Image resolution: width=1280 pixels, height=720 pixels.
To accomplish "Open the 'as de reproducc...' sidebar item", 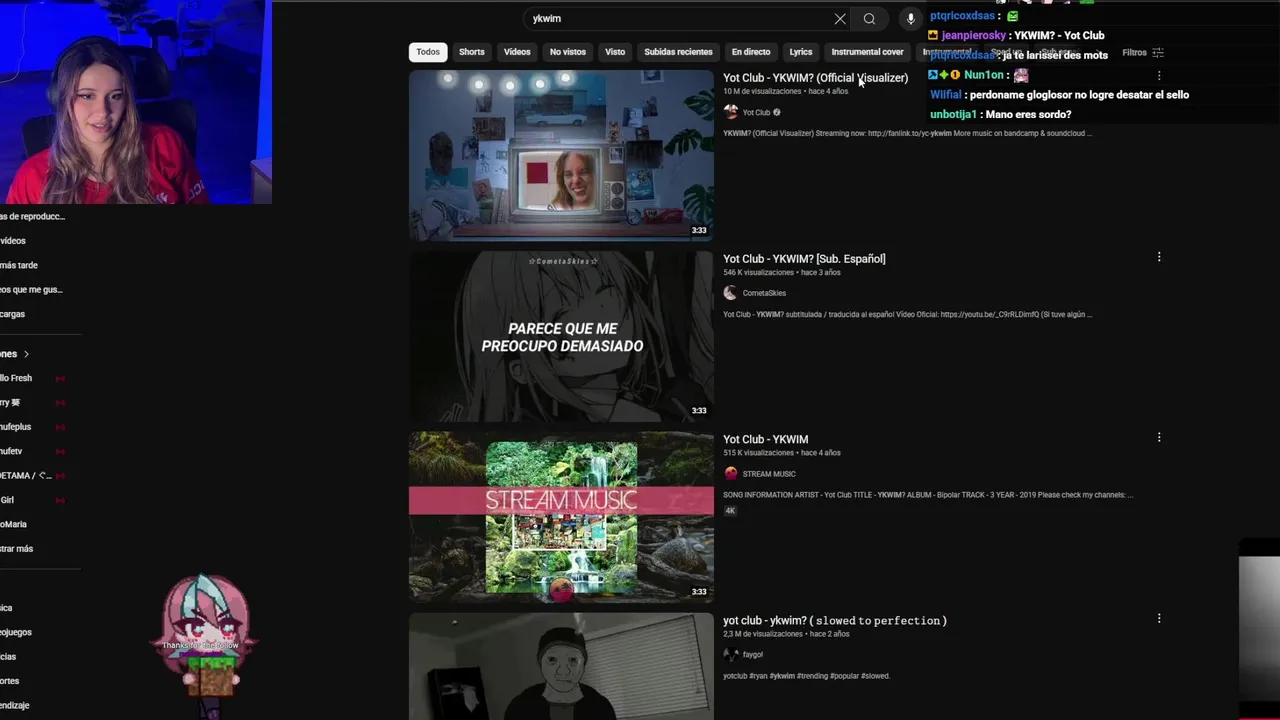I will click(x=33, y=216).
